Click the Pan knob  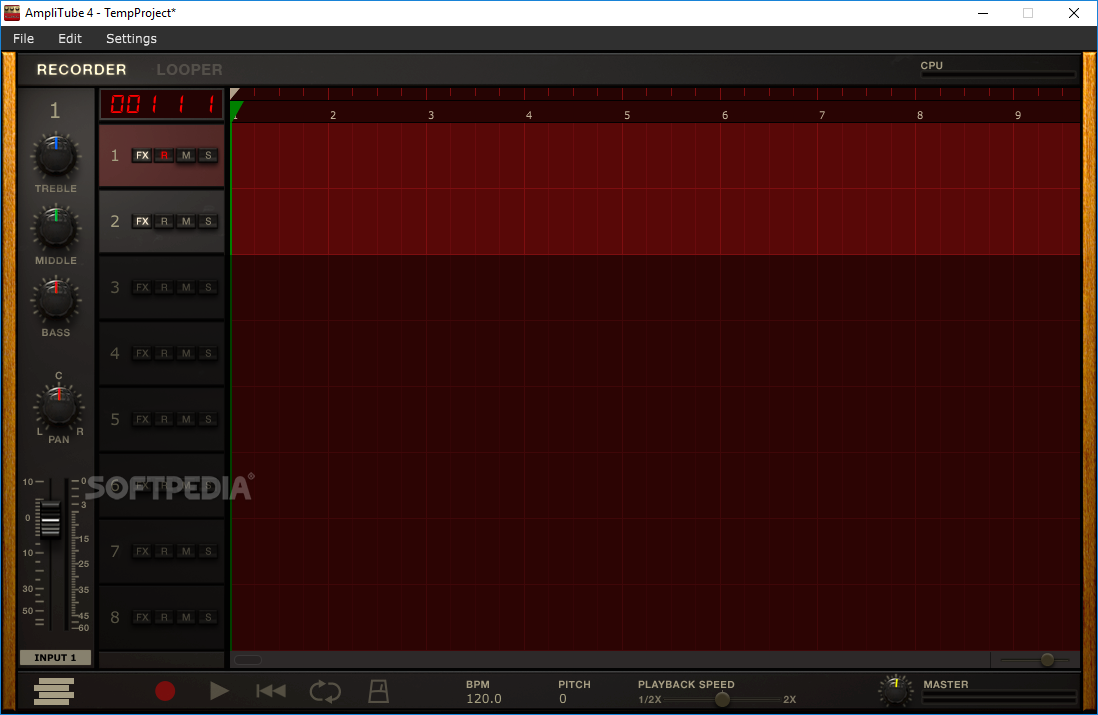coord(59,406)
